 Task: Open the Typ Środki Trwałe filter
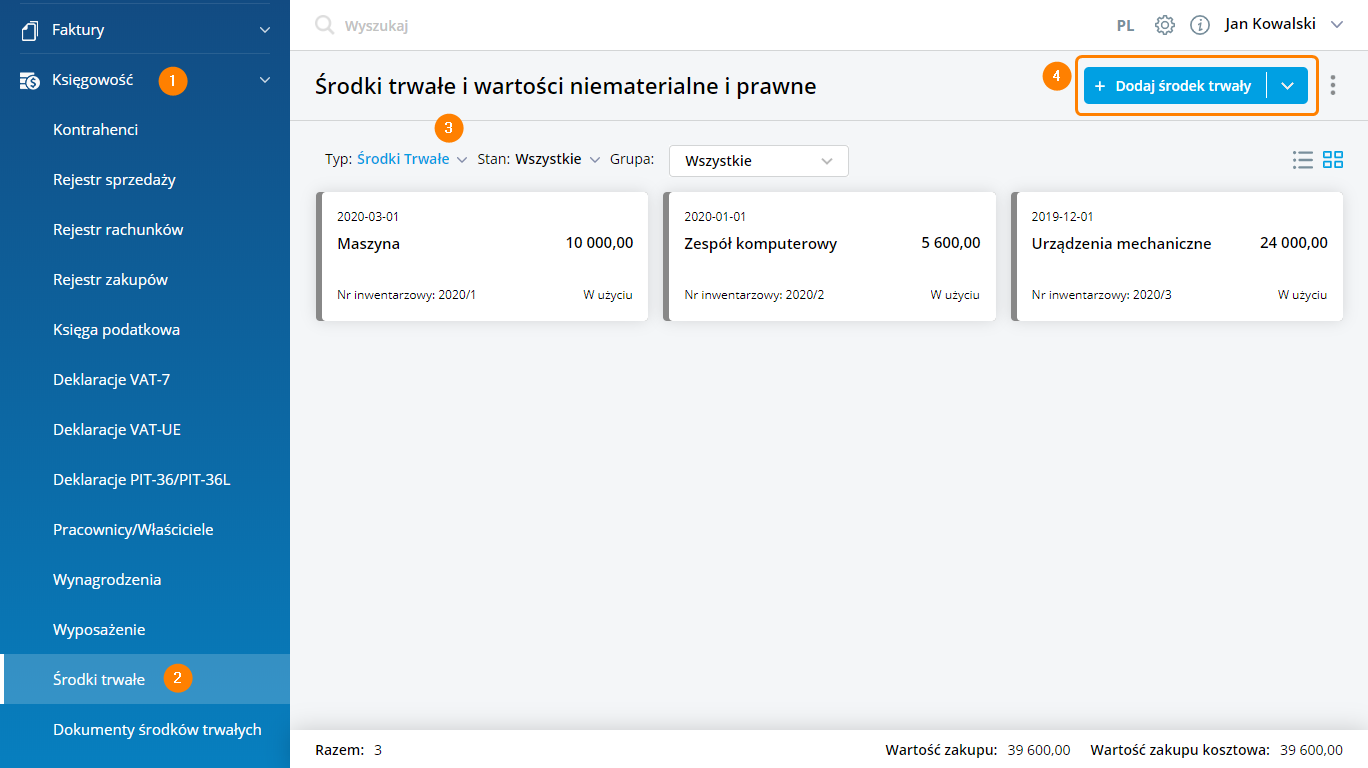[411, 159]
